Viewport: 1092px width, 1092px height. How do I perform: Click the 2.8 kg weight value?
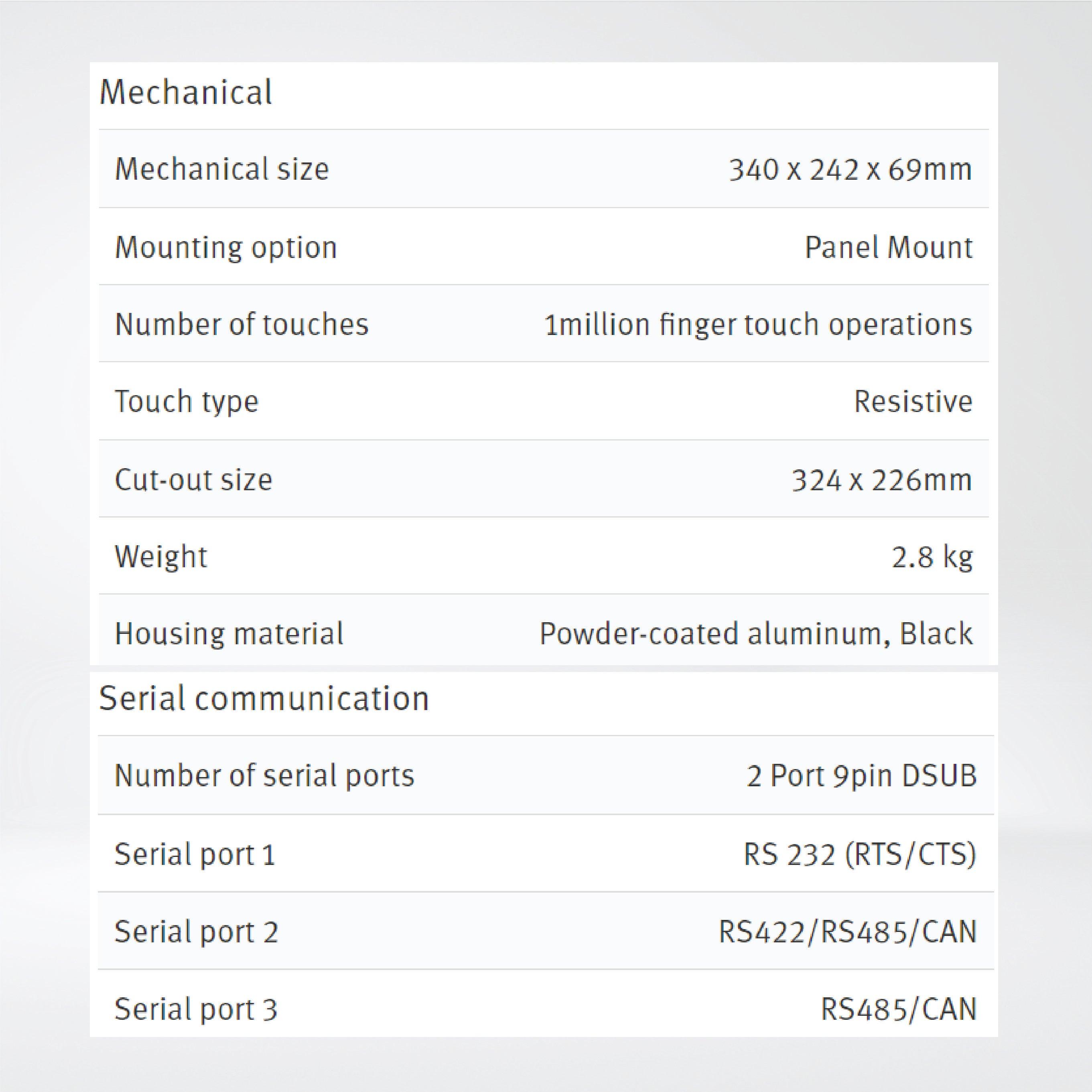coord(932,557)
